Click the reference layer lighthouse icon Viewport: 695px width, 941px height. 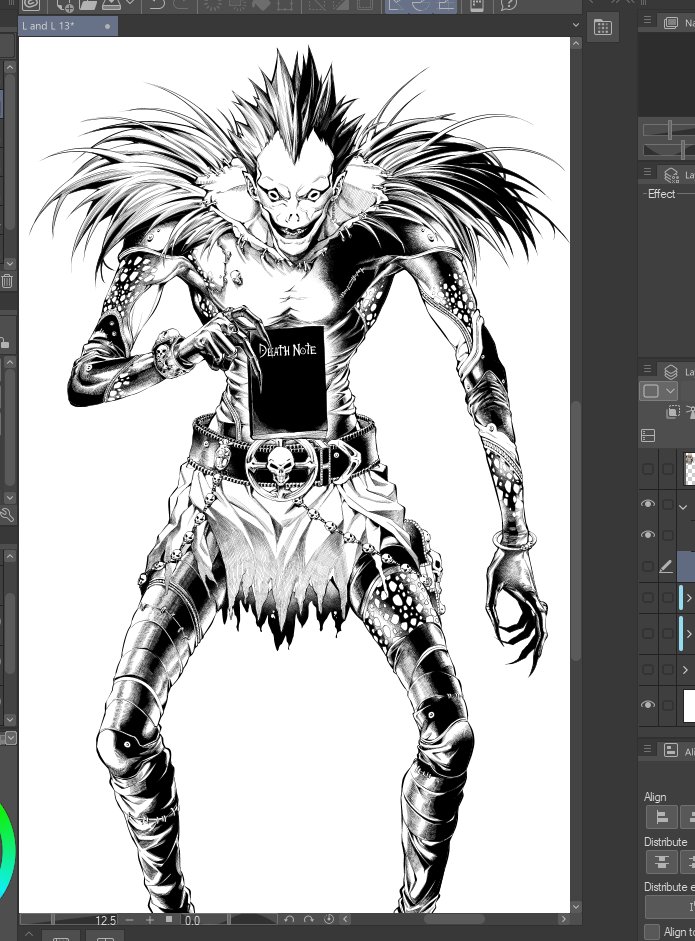click(x=690, y=411)
